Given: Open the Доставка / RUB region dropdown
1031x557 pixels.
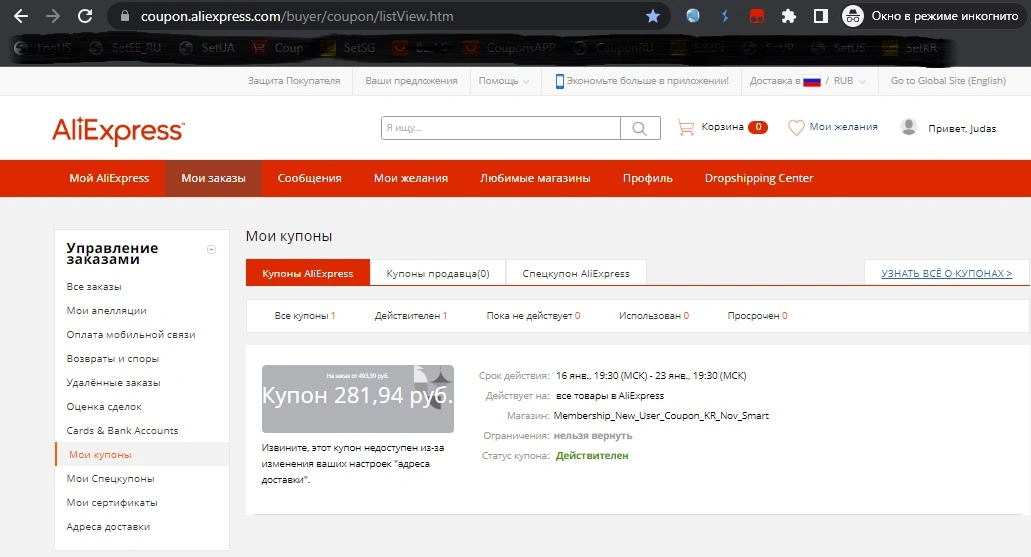Looking at the screenshot, I should [x=808, y=81].
